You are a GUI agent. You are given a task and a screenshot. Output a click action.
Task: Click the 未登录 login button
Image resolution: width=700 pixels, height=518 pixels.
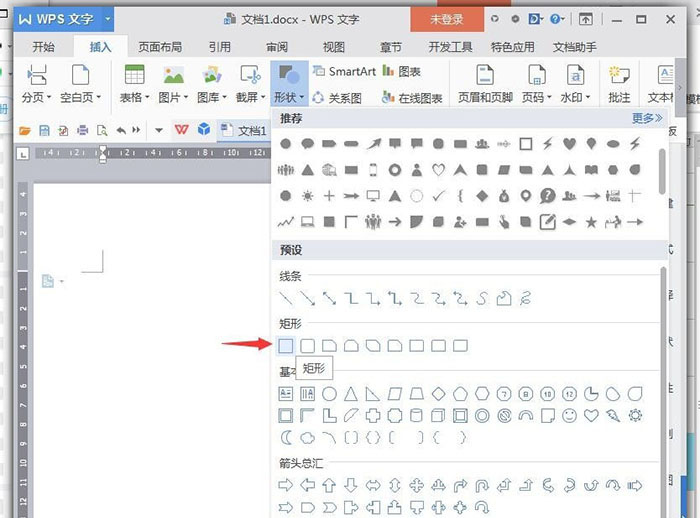point(447,19)
